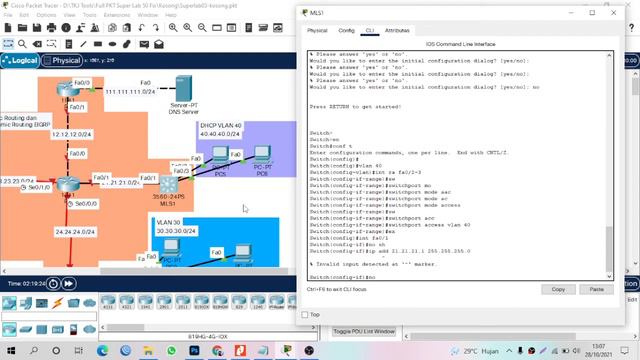Switch to Physical workspace view

point(62,60)
